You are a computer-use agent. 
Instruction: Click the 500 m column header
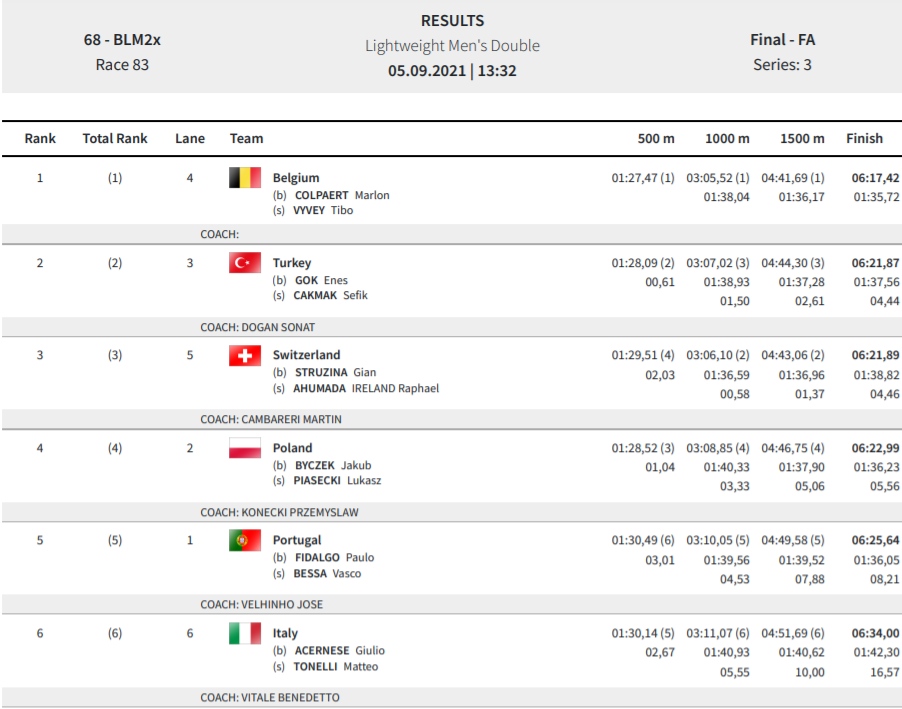coord(656,139)
